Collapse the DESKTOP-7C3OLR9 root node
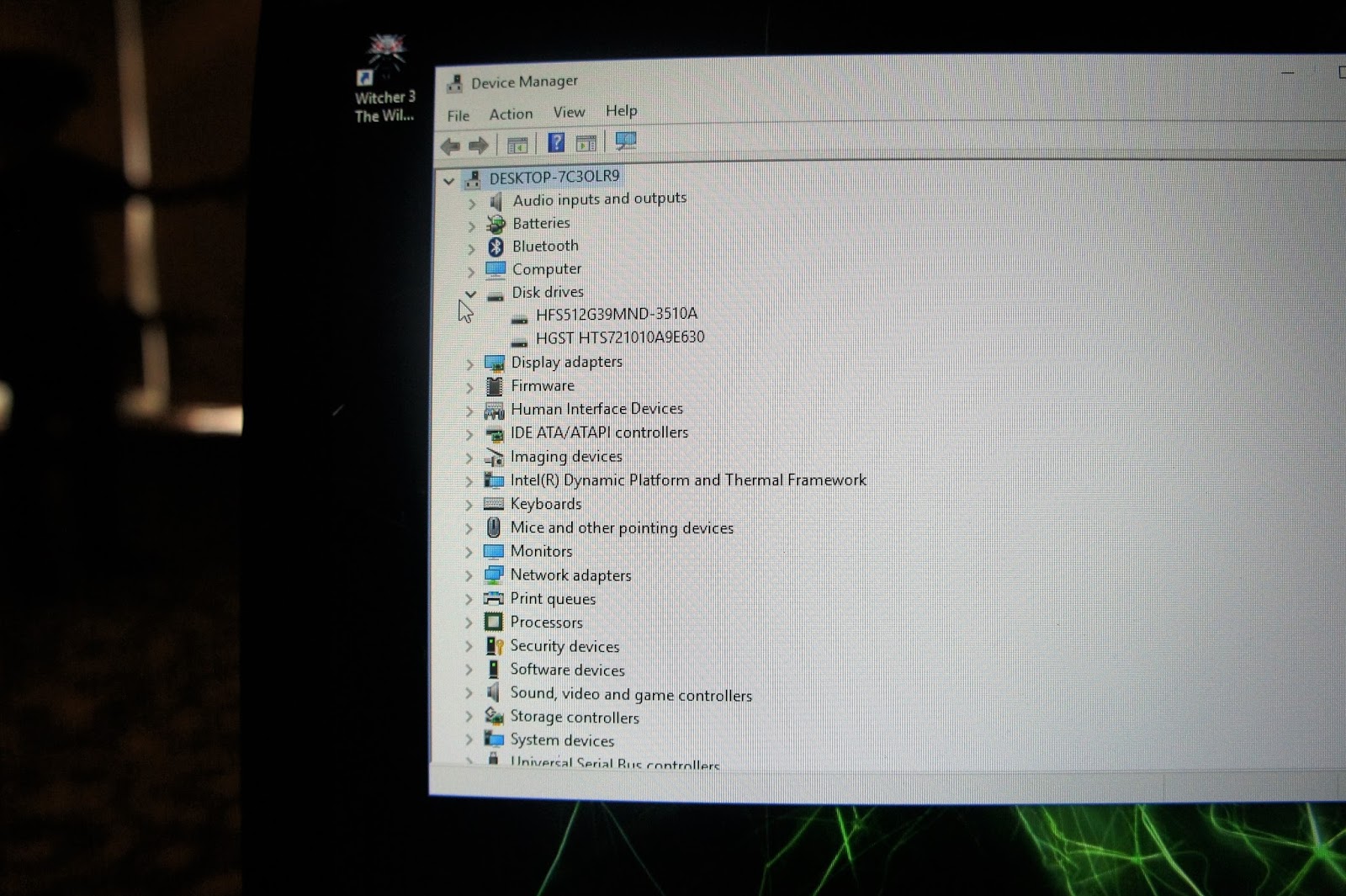The width and height of the screenshot is (1346, 896). (x=448, y=180)
